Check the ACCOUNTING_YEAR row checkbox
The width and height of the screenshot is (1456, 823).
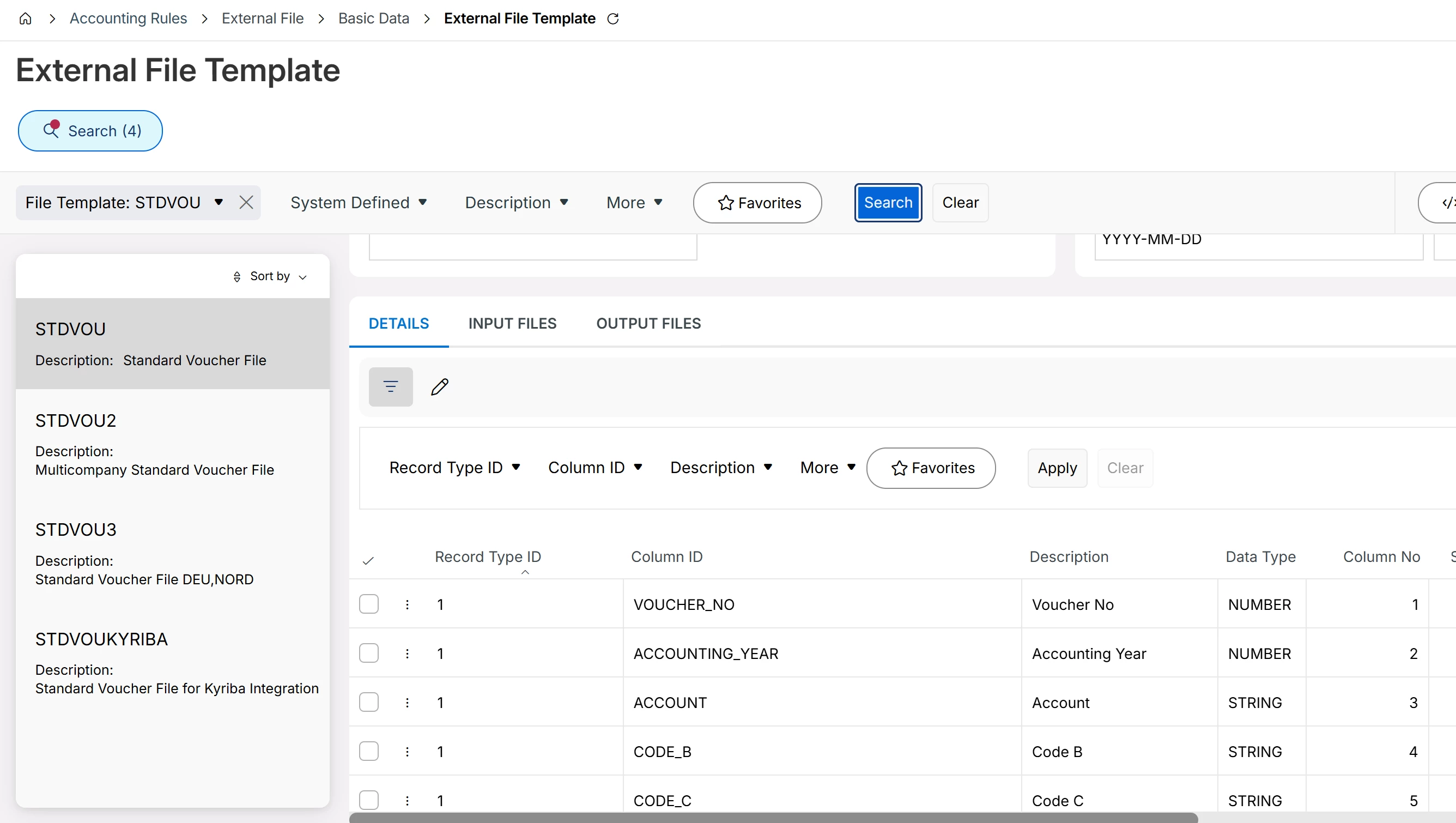[x=369, y=653]
